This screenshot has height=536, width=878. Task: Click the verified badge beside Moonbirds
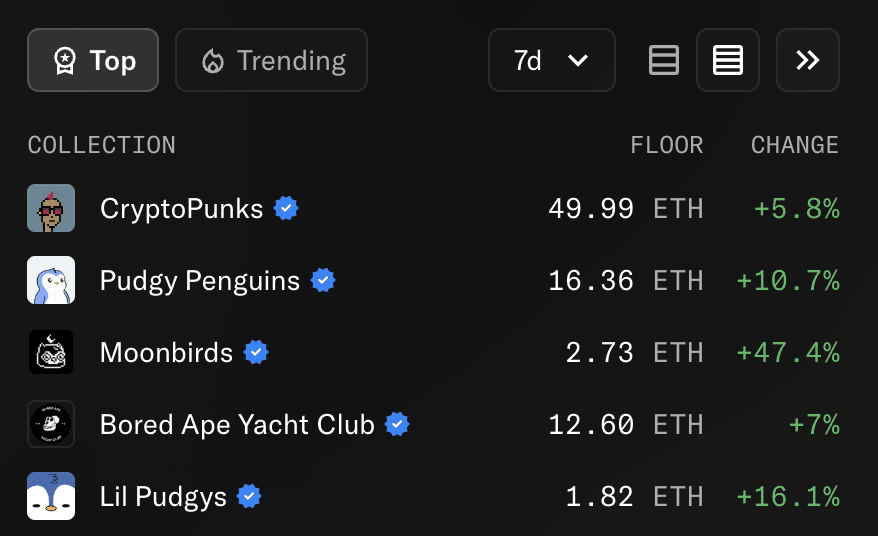(x=256, y=352)
